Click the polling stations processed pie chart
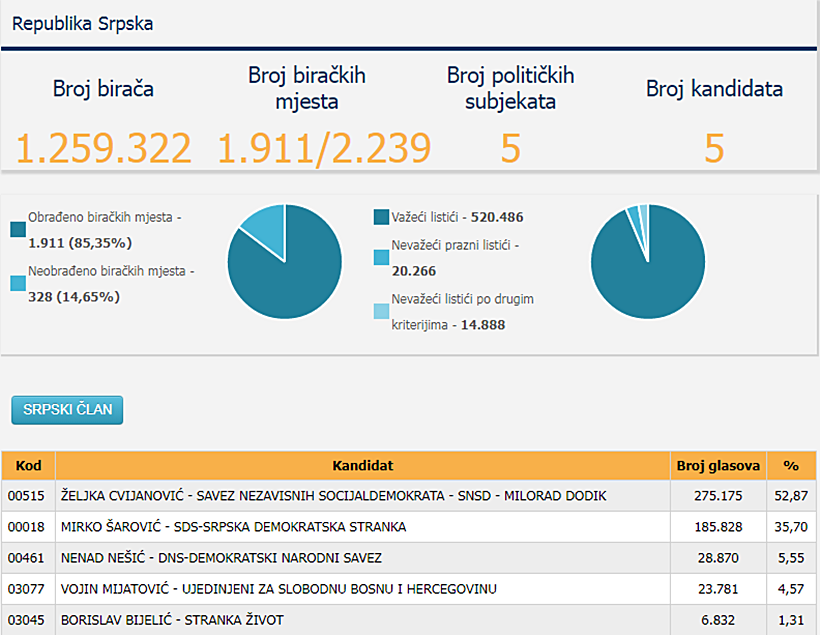This screenshot has height=635, width=820. click(x=284, y=261)
